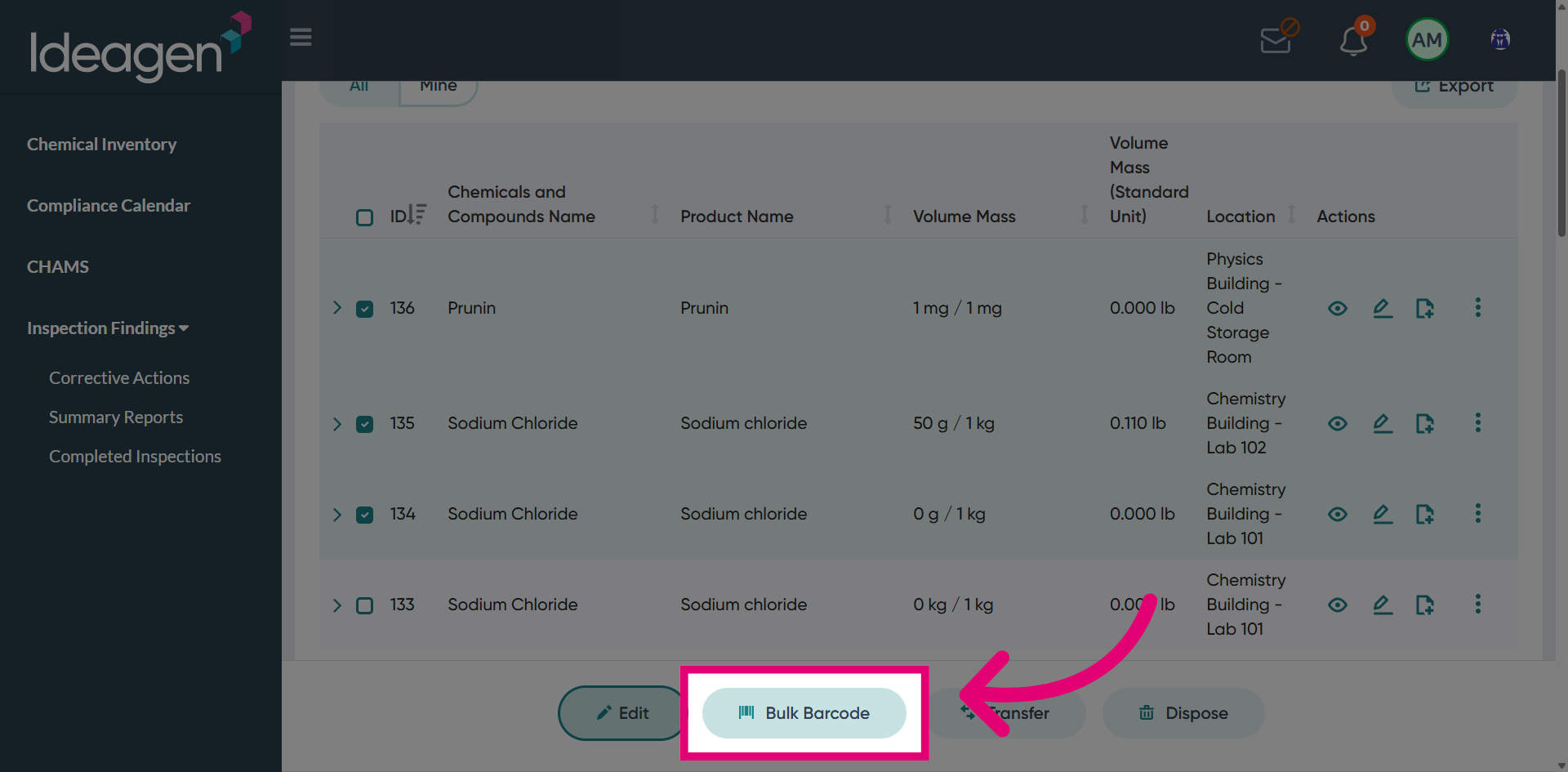Image resolution: width=1568 pixels, height=772 pixels.
Task: View details of row 135
Action: 1337,423
